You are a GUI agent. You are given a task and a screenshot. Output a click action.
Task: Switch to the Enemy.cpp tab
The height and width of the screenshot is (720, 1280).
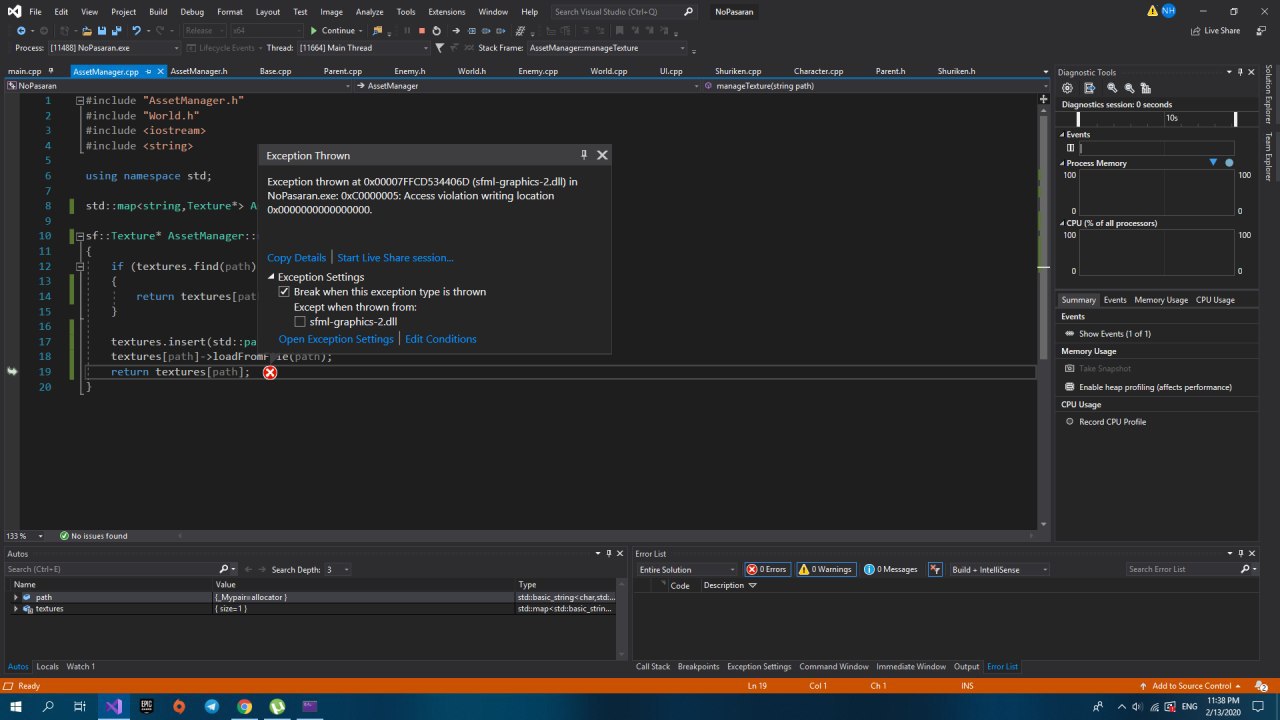[x=537, y=71]
